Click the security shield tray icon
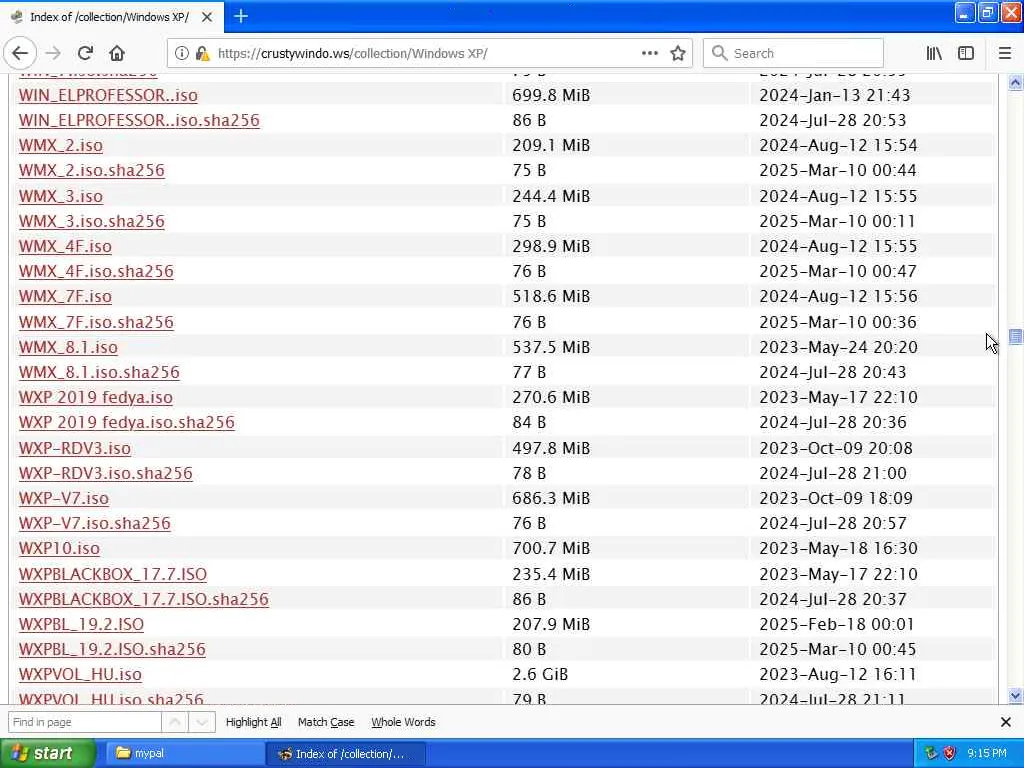Screen dimensions: 1024x768 tap(950, 753)
